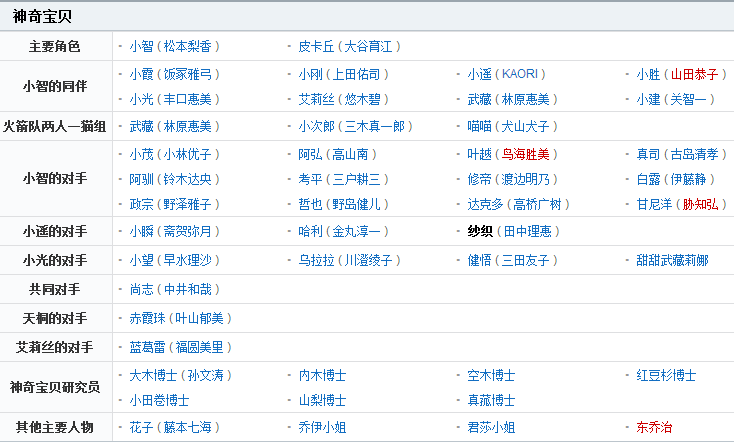Open the 叶越 link
The width and height of the screenshot is (734, 443).
[x=479, y=155]
